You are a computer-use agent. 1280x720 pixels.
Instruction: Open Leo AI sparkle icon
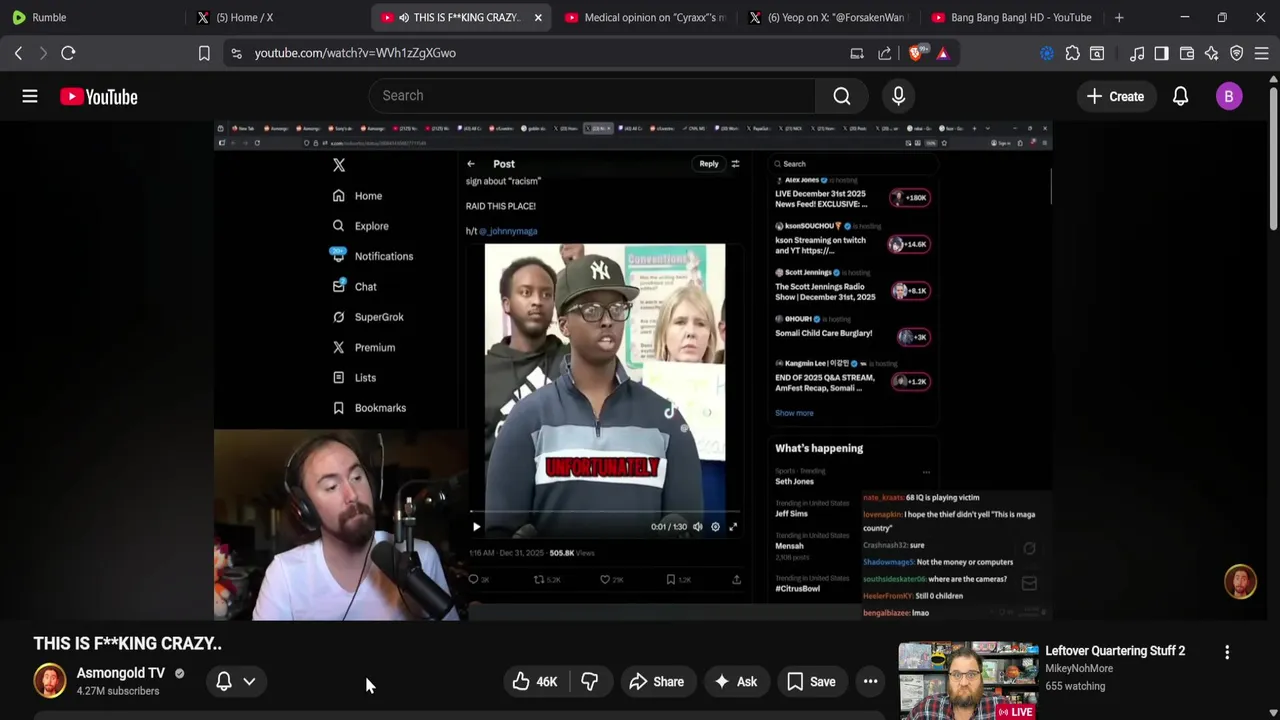point(1212,53)
